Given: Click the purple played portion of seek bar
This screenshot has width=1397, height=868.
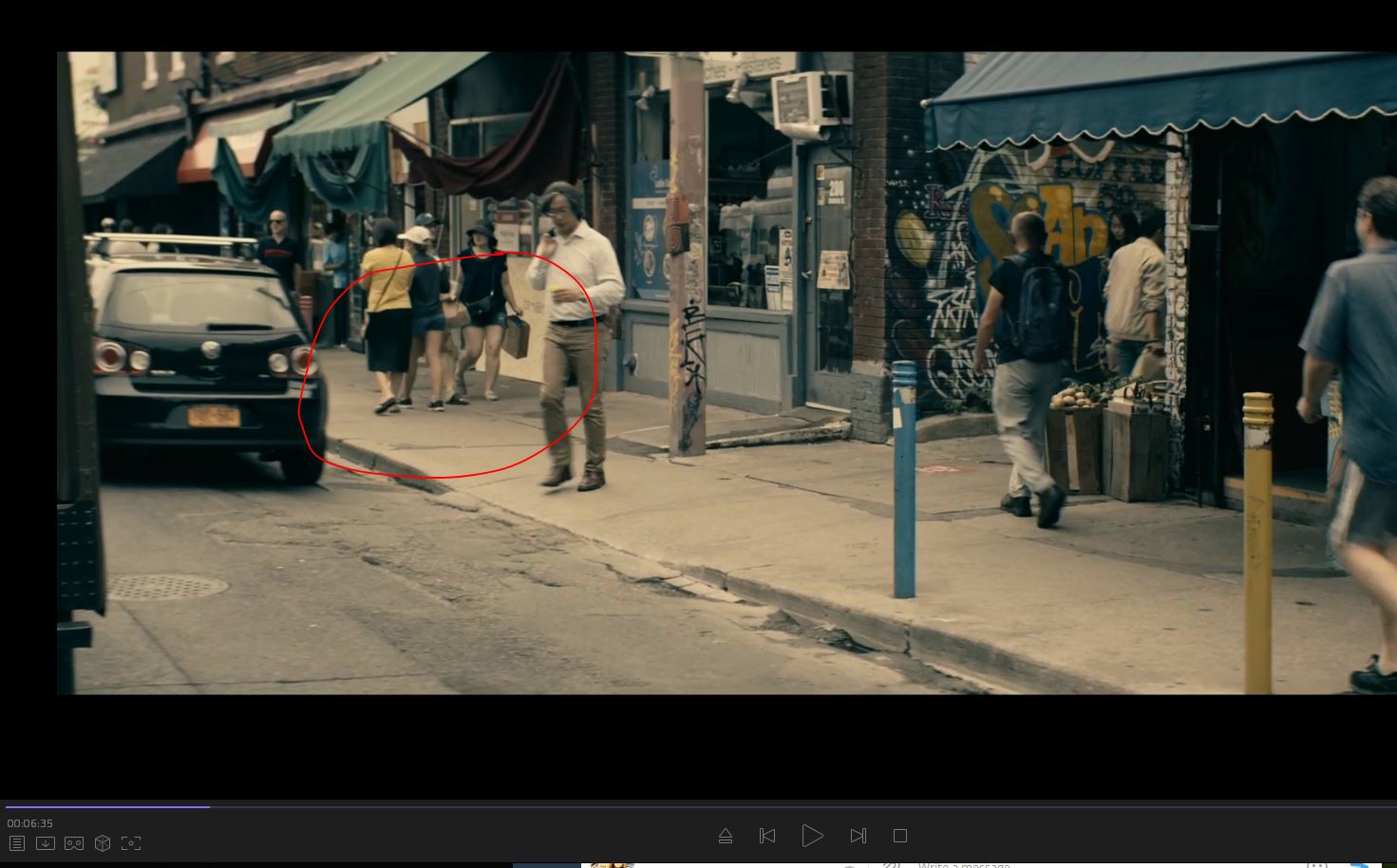Looking at the screenshot, I should [x=104, y=806].
